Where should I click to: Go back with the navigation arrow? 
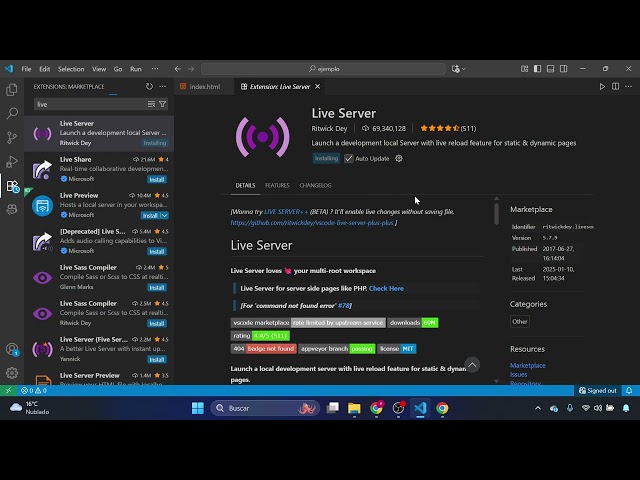[178, 69]
